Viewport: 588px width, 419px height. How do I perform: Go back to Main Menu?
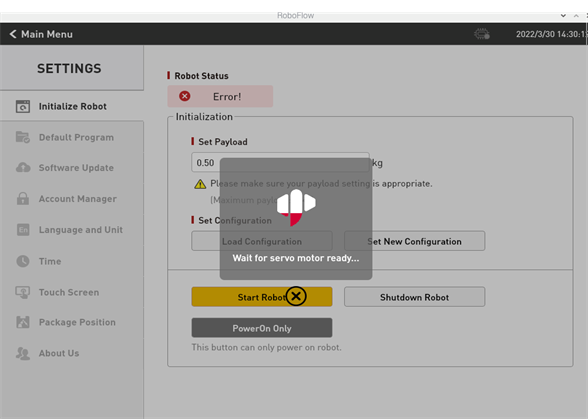[41, 34]
